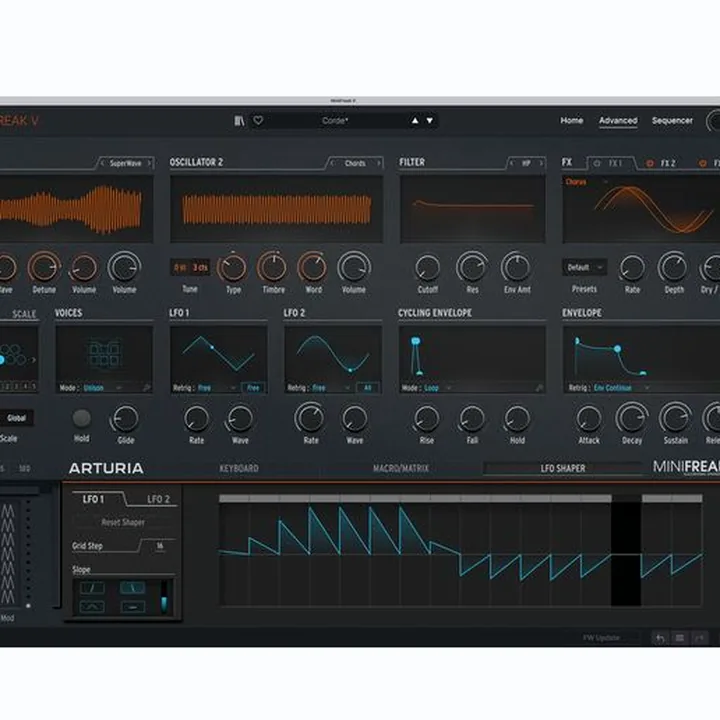This screenshot has width=720, height=720.
Task: Open Voices Mode Unison dropdown
Action: (103, 388)
